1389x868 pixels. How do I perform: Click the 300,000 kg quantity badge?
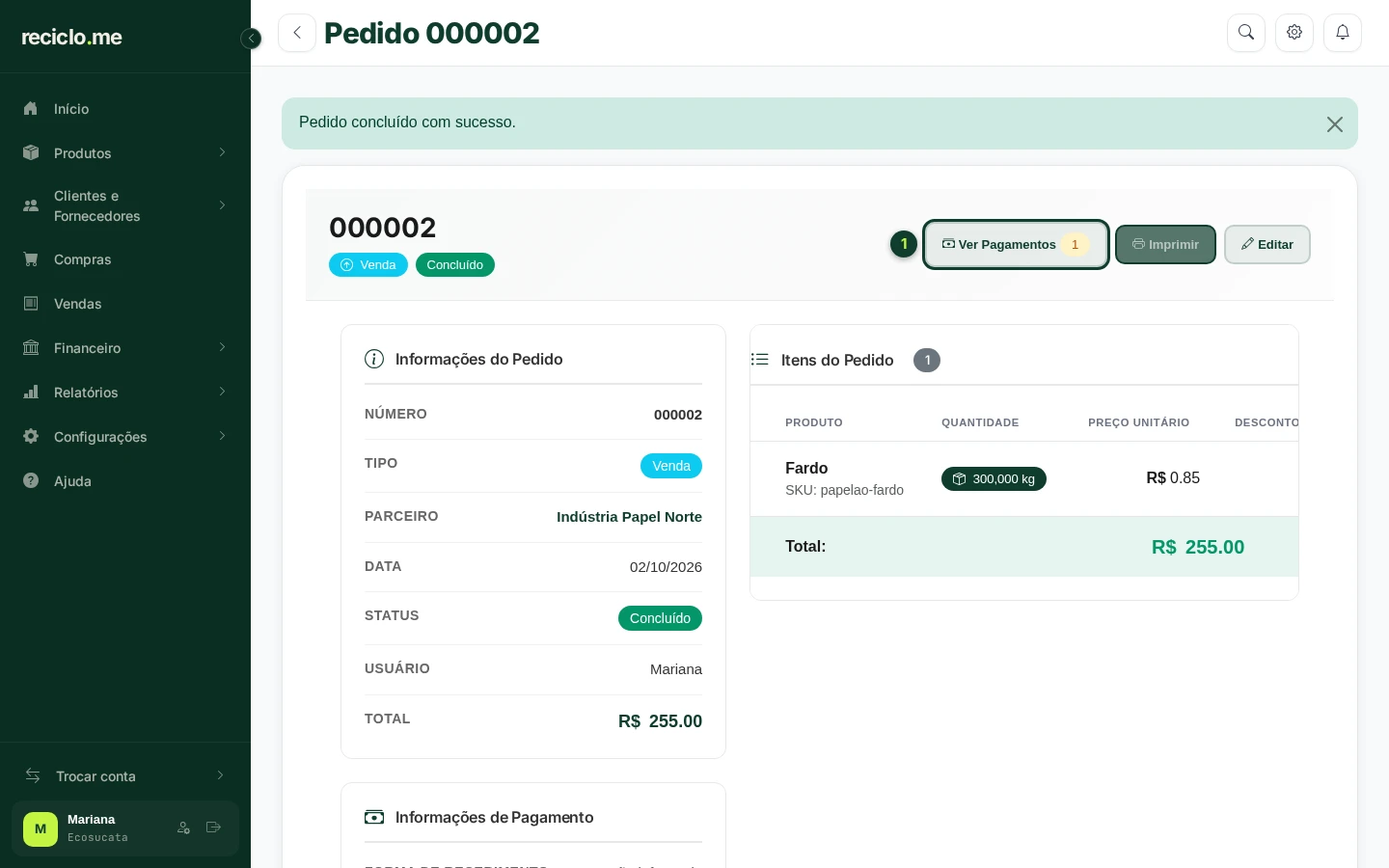pos(994,479)
